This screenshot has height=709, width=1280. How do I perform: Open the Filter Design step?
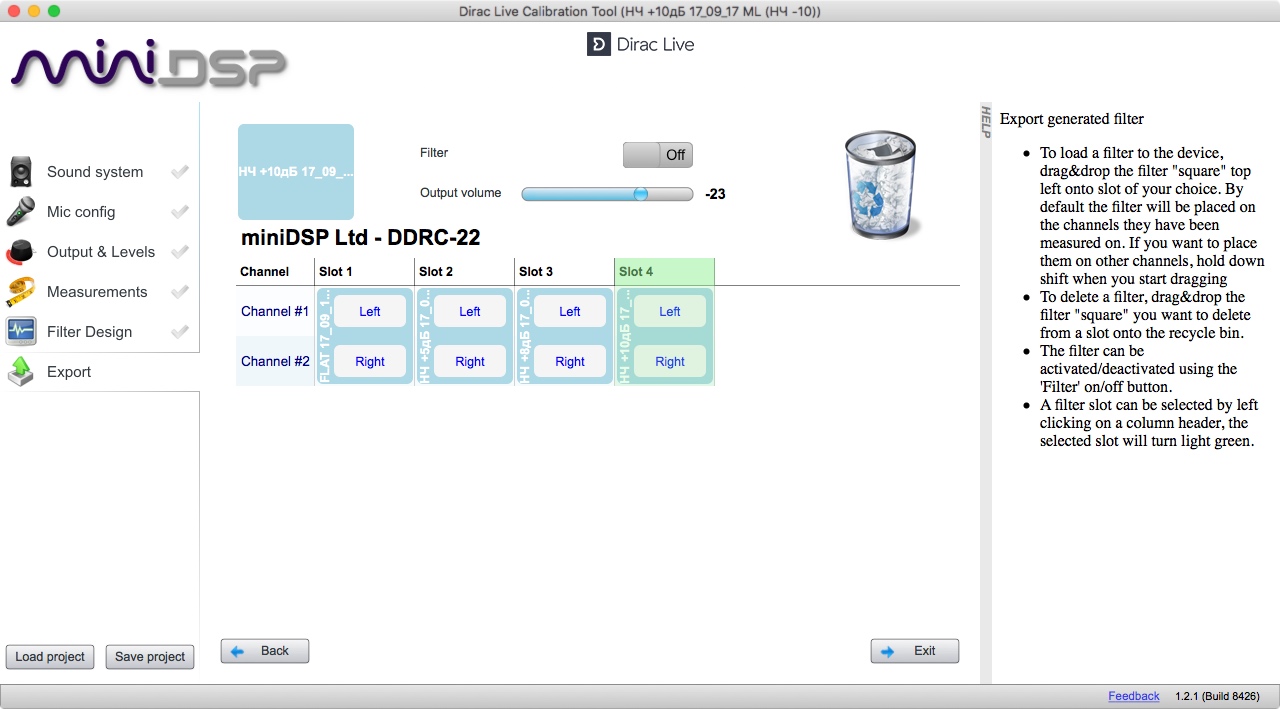[x=89, y=332]
